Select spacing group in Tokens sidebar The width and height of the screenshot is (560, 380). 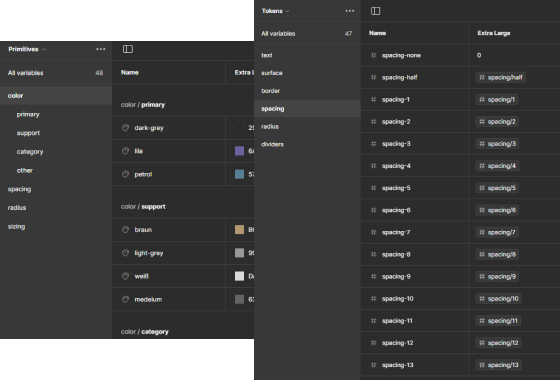click(x=307, y=109)
